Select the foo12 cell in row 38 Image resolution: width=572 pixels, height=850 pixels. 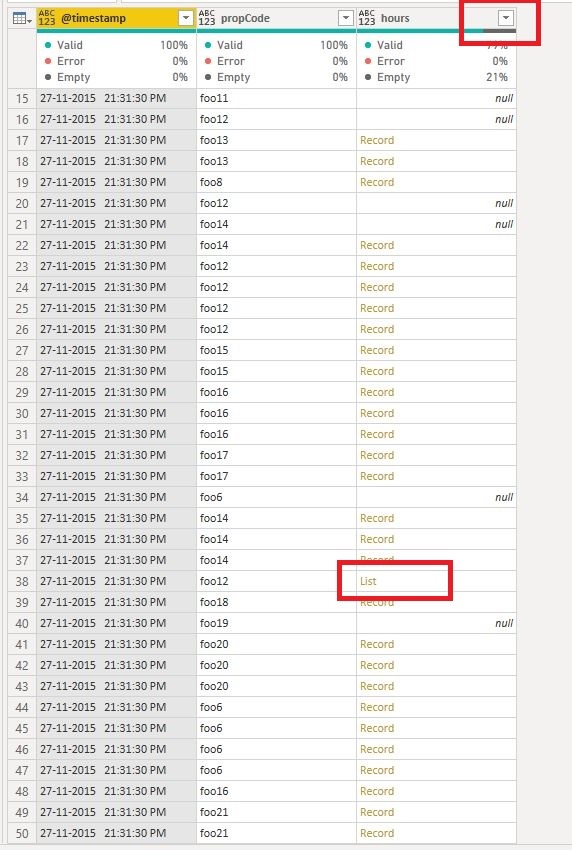pyautogui.click(x=276, y=581)
